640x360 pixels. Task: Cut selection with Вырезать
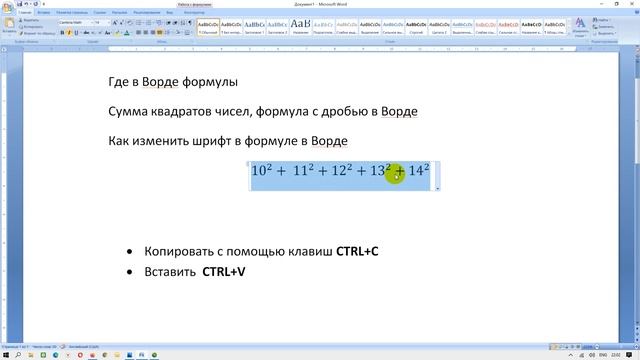tap(29, 20)
